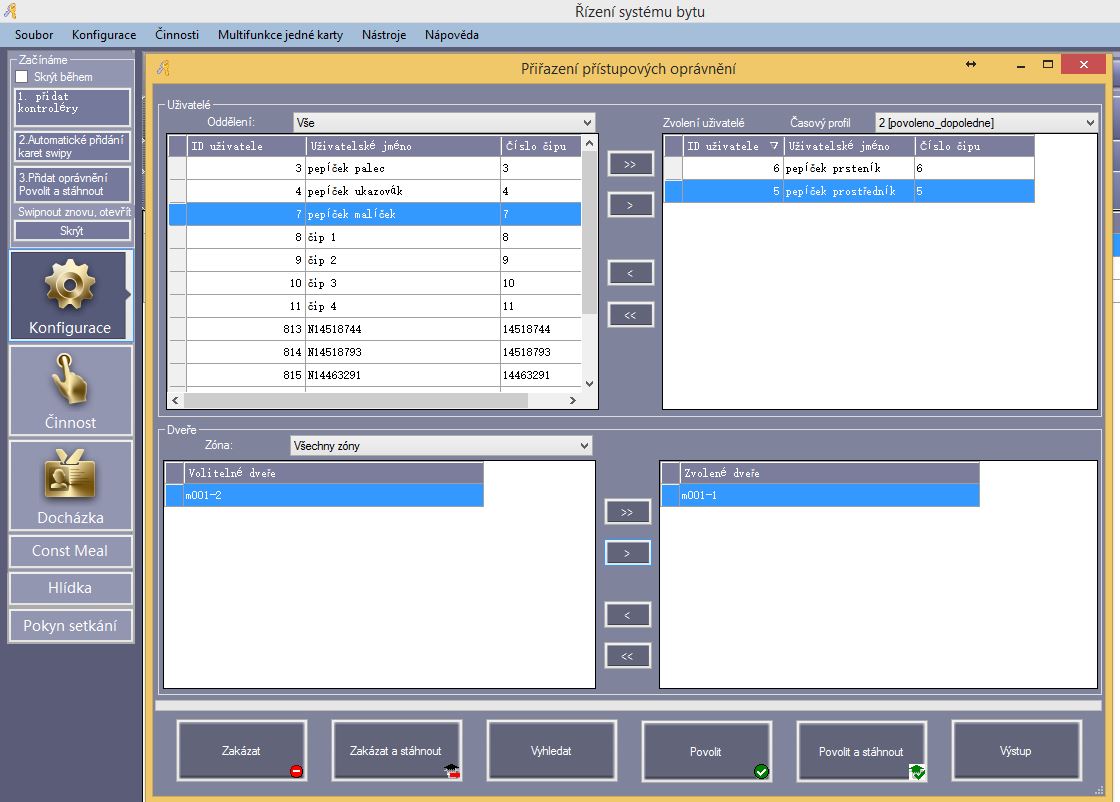1120x802 pixels.
Task: Remove all doors with the << button
Action: click(x=627, y=656)
